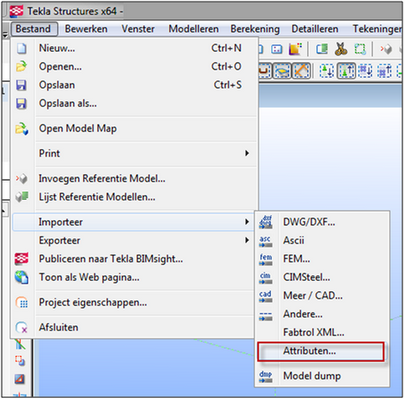The width and height of the screenshot is (405, 399).
Task: Toggle the orange crossed-lines select switch
Action: click(x=301, y=70)
